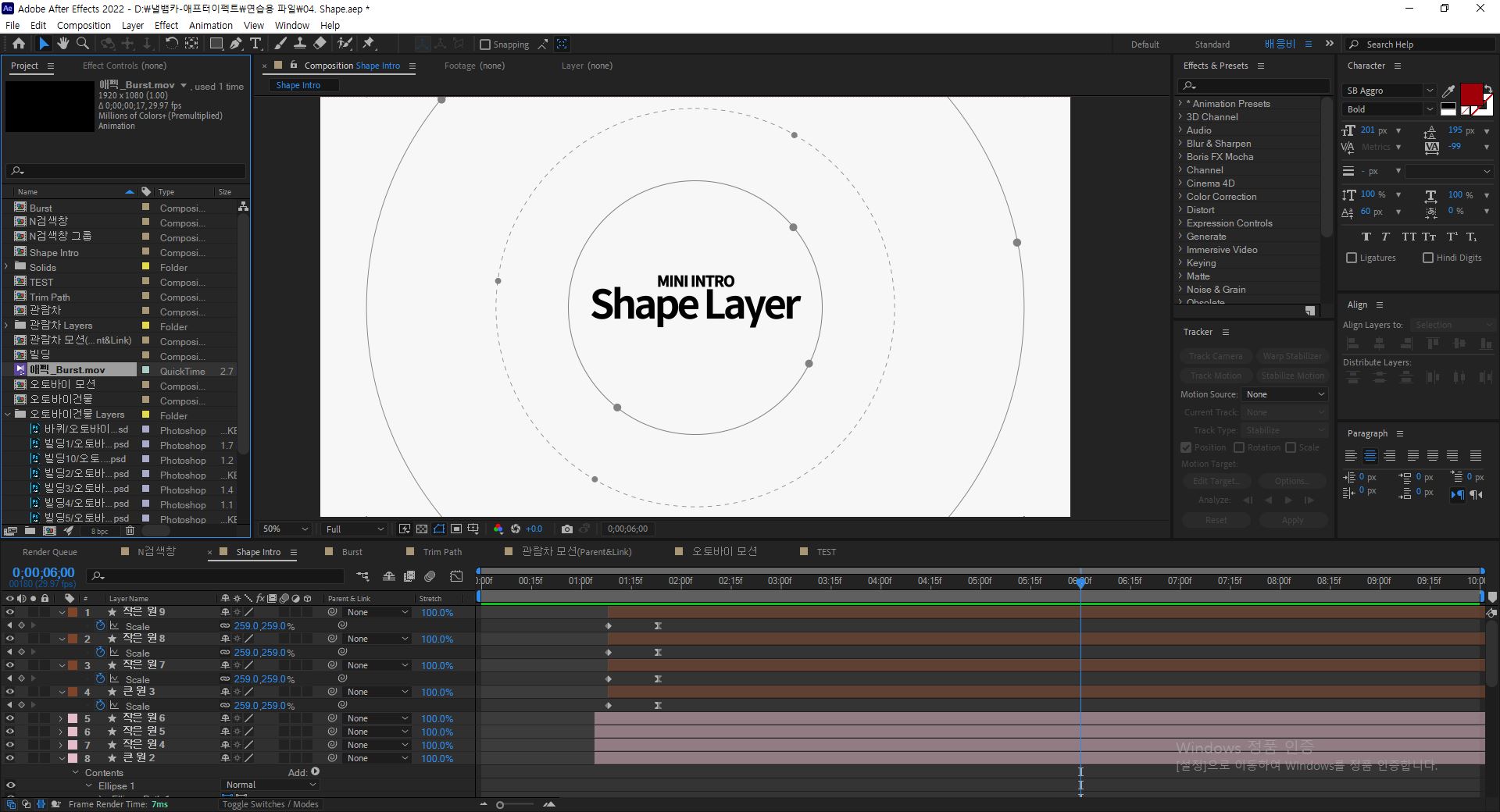Viewport: 1500px width, 812px height.
Task: Select the Brush tool
Action: click(280, 44)
